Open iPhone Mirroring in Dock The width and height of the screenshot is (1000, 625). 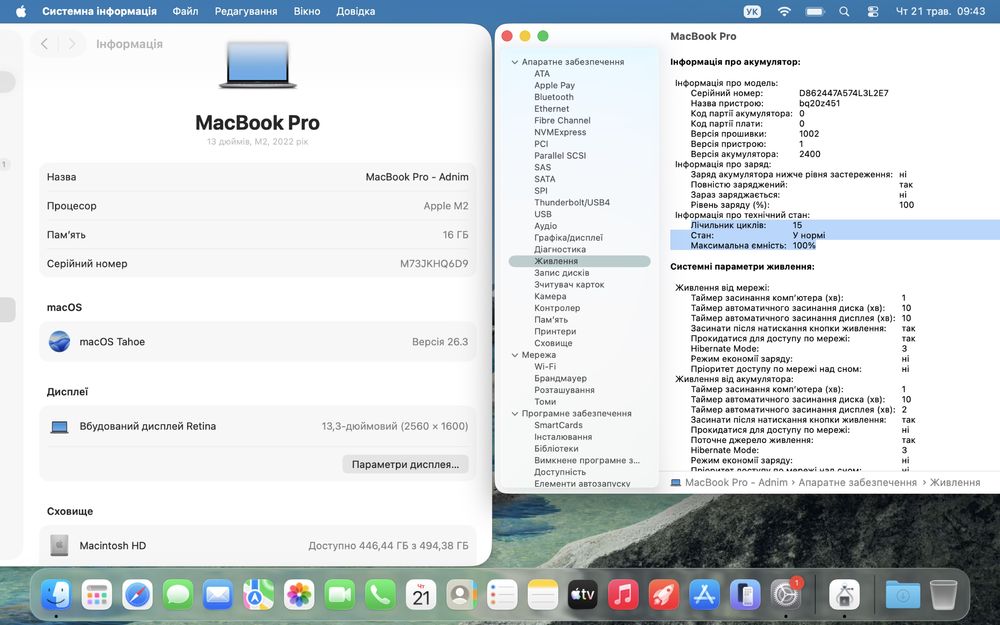pyautogui.click(x=745, y=596)
